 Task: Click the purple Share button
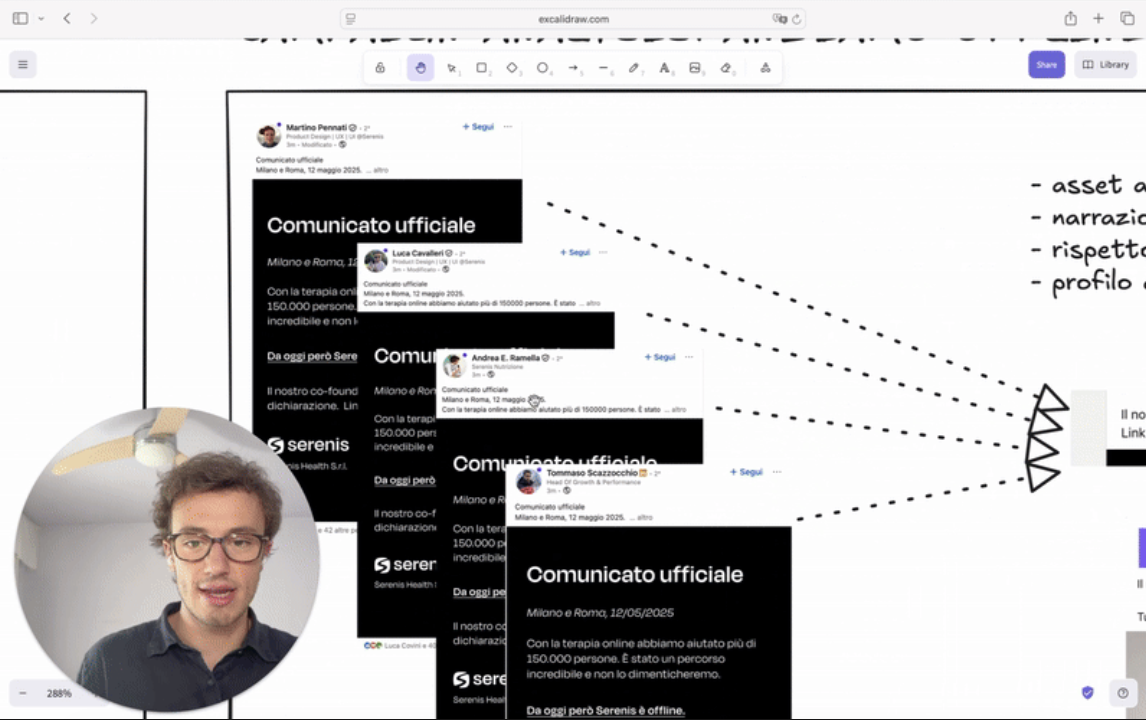[1046, 65]
